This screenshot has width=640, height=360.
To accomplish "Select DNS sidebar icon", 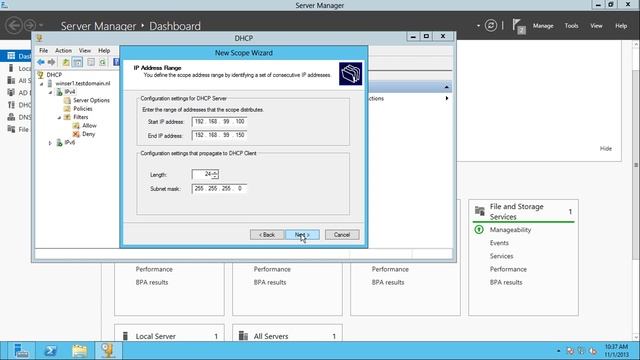I will pyautogui.click(x=11, y=117).
